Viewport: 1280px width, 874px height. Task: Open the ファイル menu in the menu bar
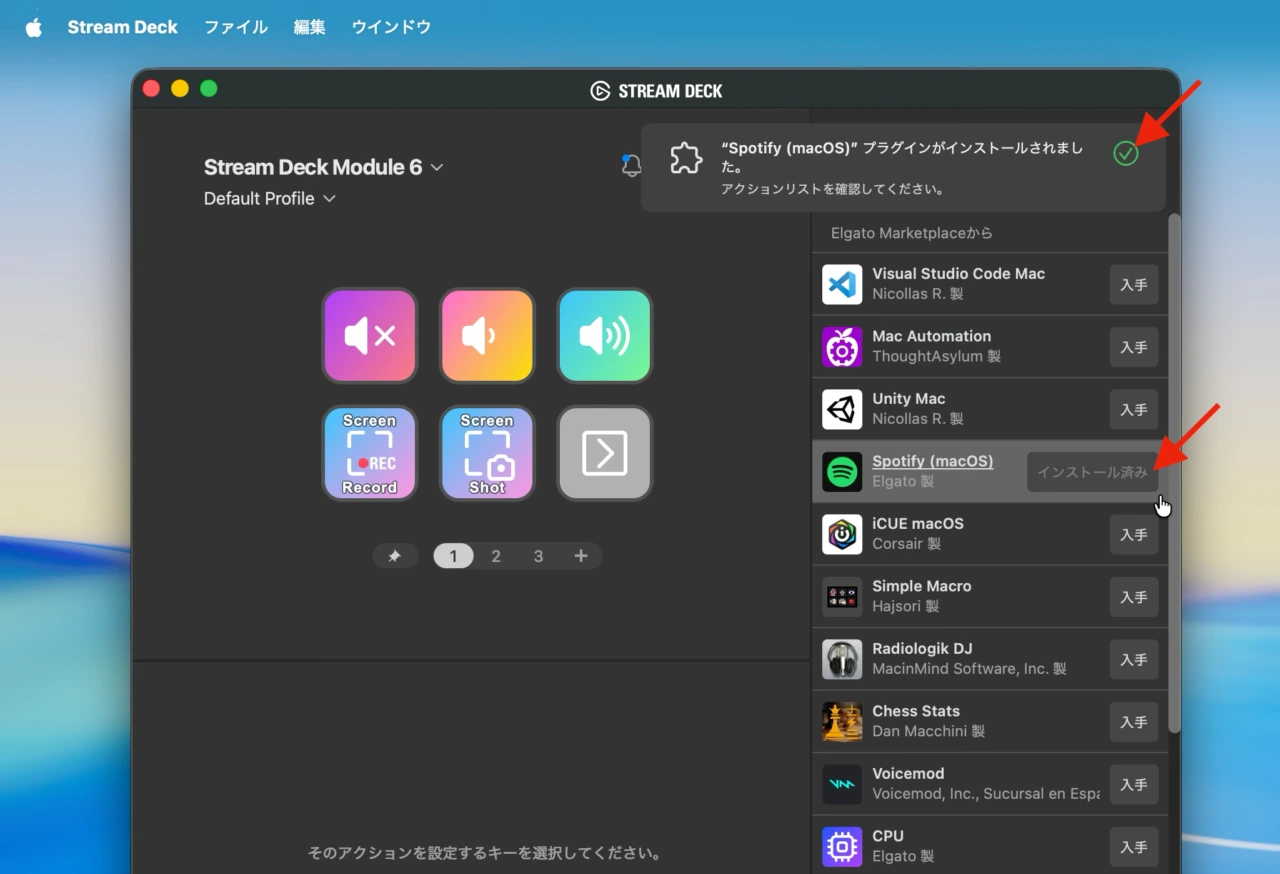tap(236, 27)
